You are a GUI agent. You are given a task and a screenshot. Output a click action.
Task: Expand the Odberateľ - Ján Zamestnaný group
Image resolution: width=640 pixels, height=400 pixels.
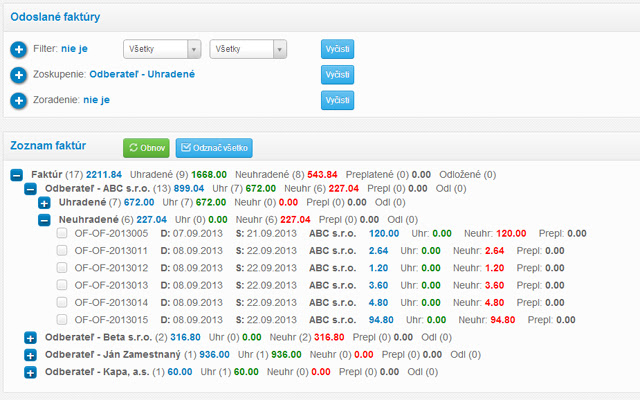tap(30, 355)
